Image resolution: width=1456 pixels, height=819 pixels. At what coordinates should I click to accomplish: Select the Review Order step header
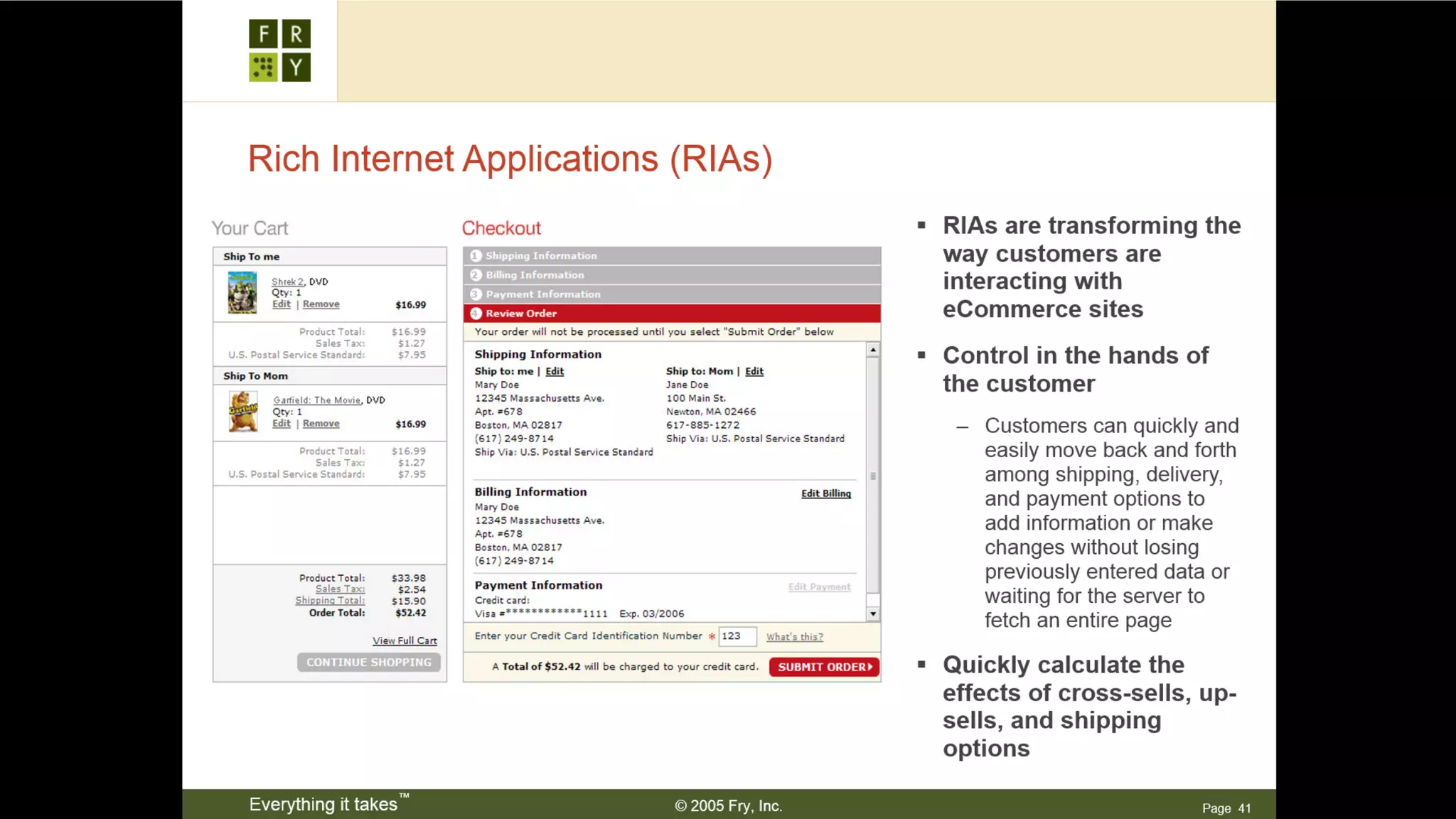point(521,314)
